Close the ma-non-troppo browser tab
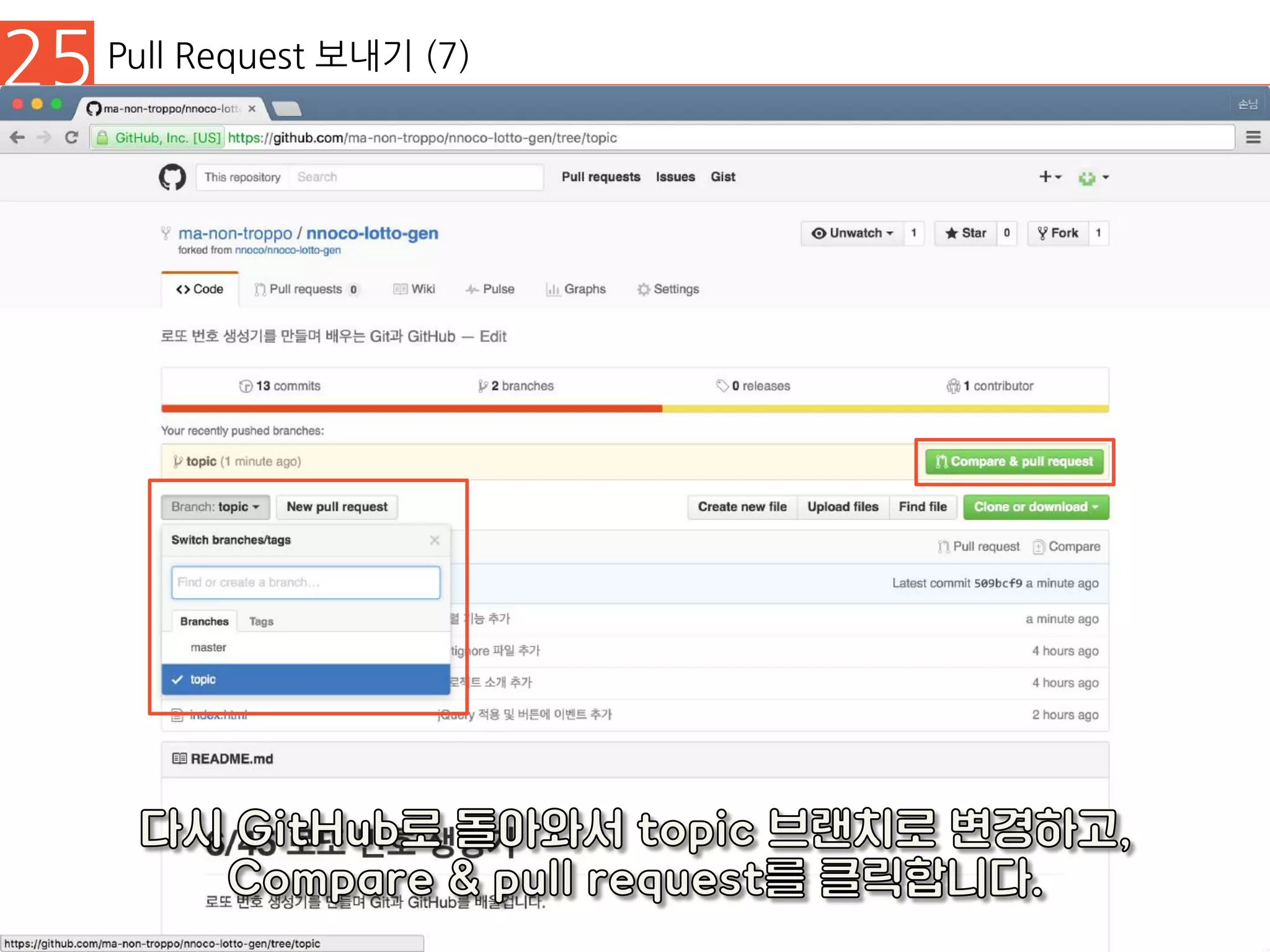This screenshot has width=1270, height=952. point(252,108)
